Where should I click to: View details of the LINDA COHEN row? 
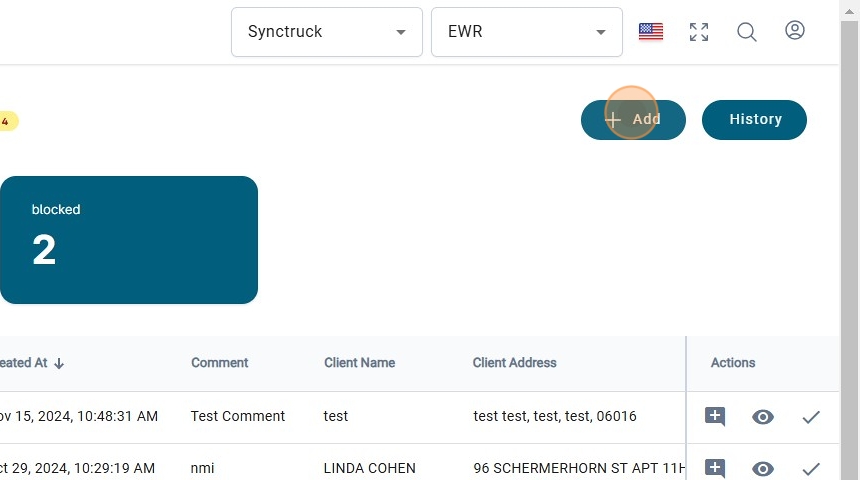click(x=763, y=468)
